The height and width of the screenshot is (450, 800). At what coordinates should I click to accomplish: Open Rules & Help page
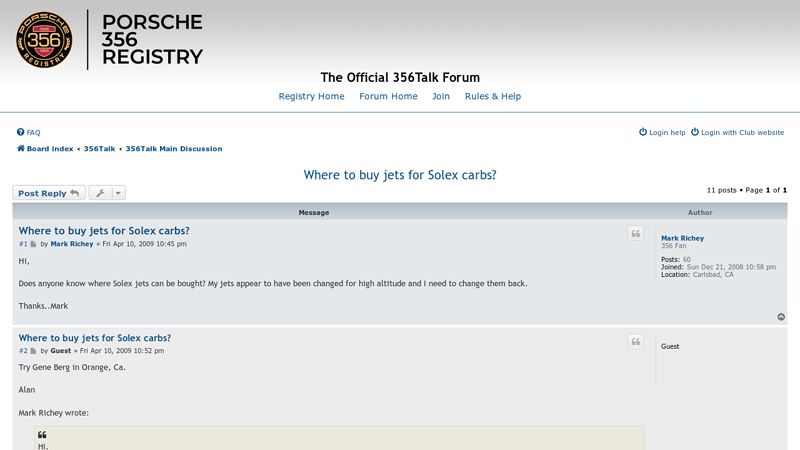click(x=492, y=97)
